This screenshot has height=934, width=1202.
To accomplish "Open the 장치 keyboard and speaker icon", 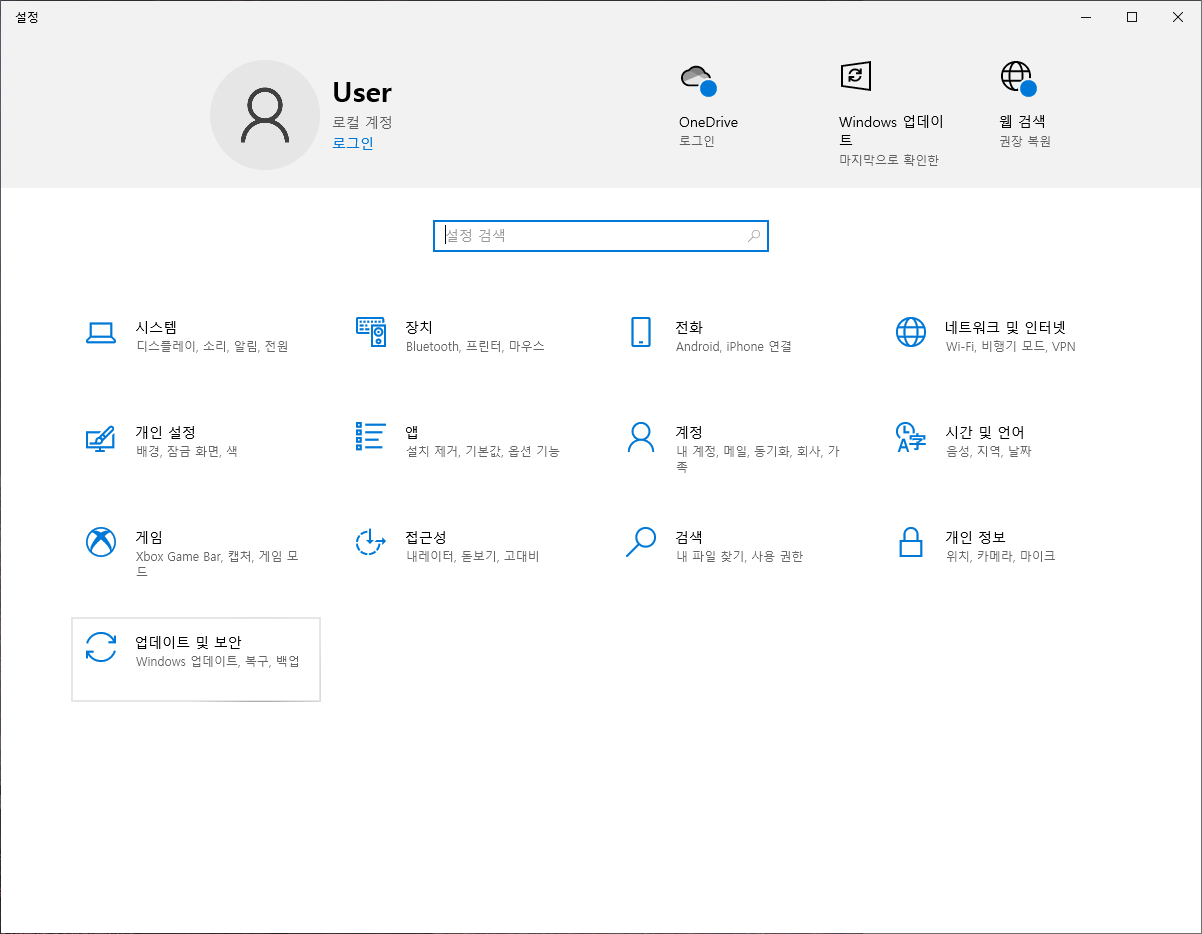I will coord(371,332).
